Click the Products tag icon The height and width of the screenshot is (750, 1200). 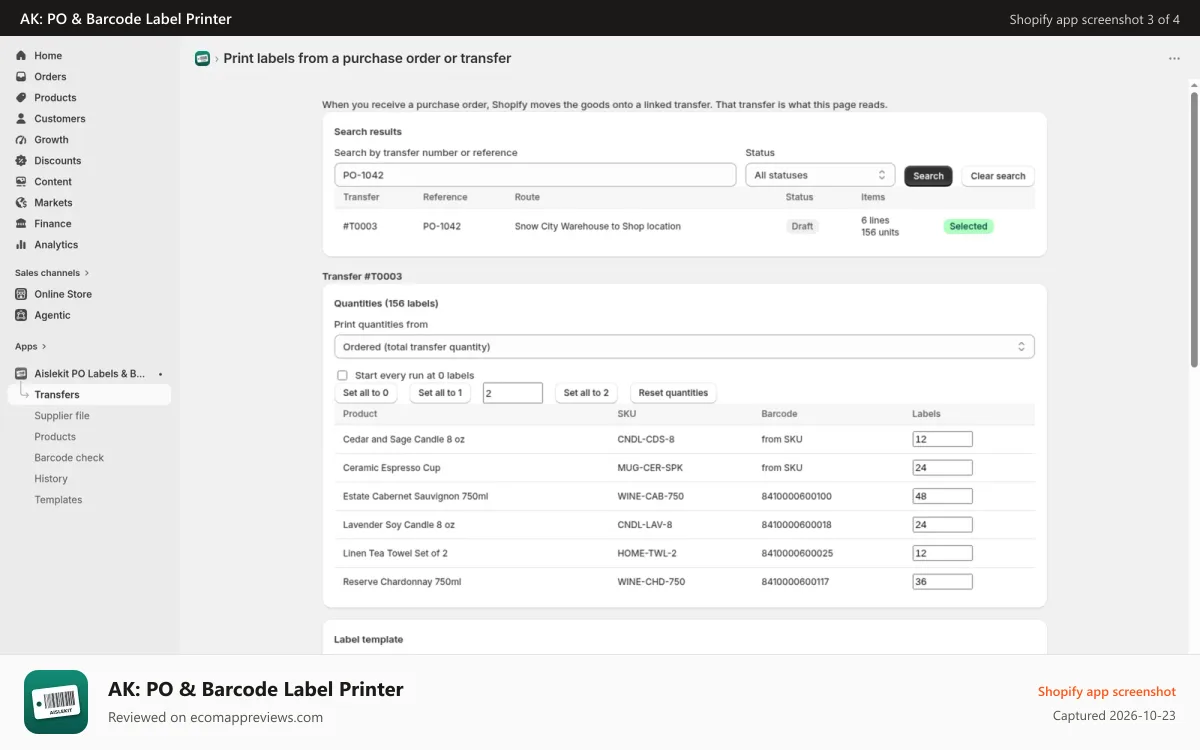[x=21, y=98]
